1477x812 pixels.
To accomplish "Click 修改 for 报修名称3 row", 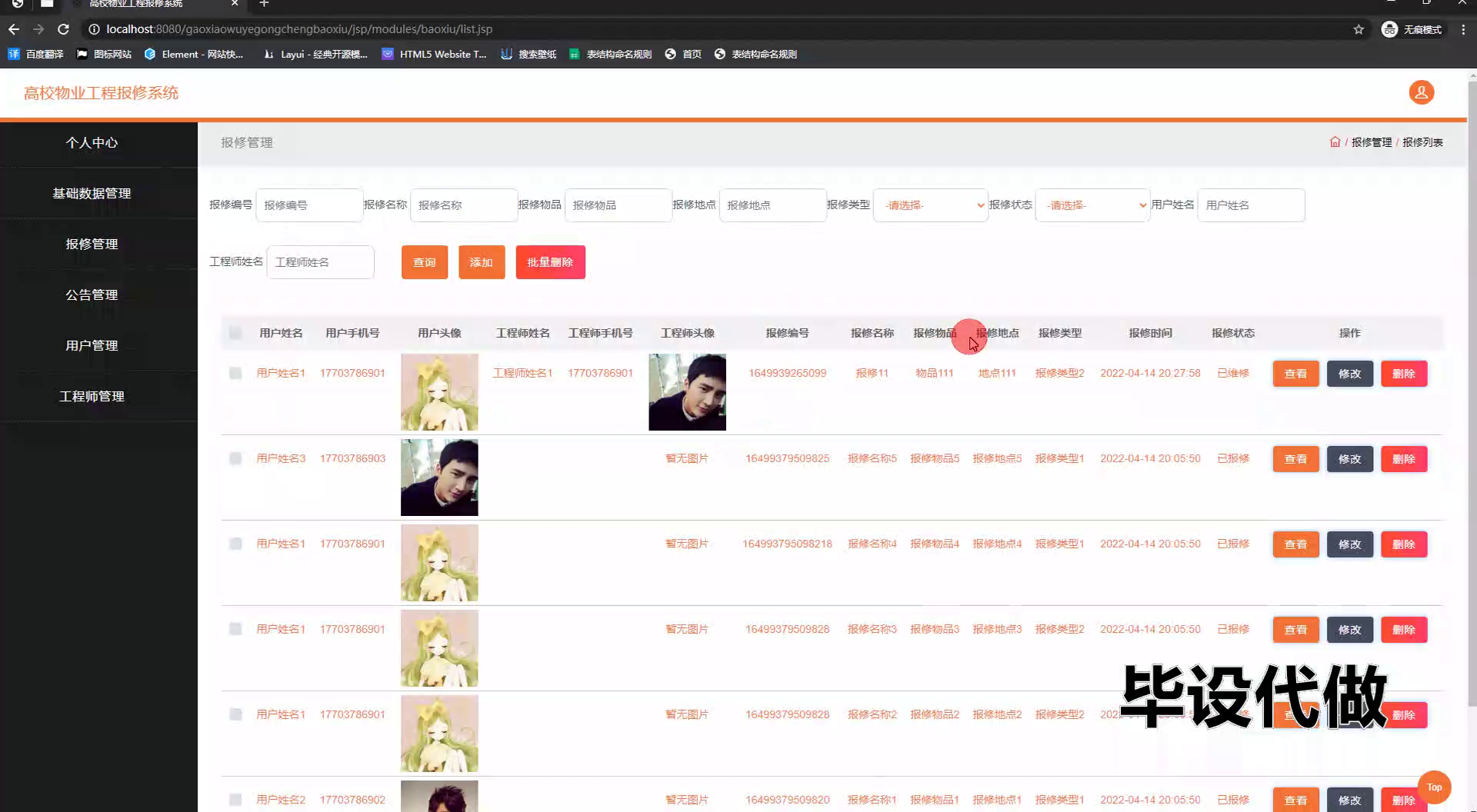I will [1349, 630].
